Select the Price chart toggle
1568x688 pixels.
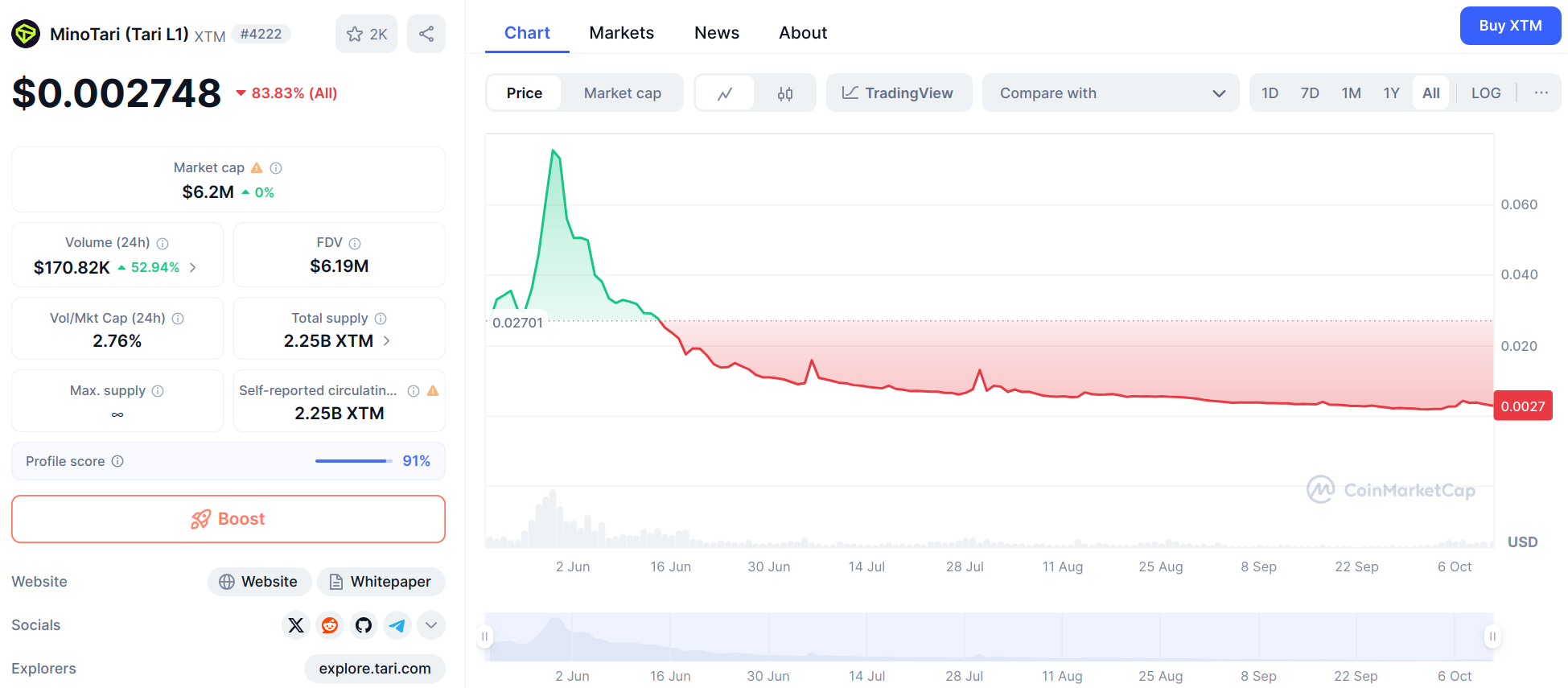525,93
